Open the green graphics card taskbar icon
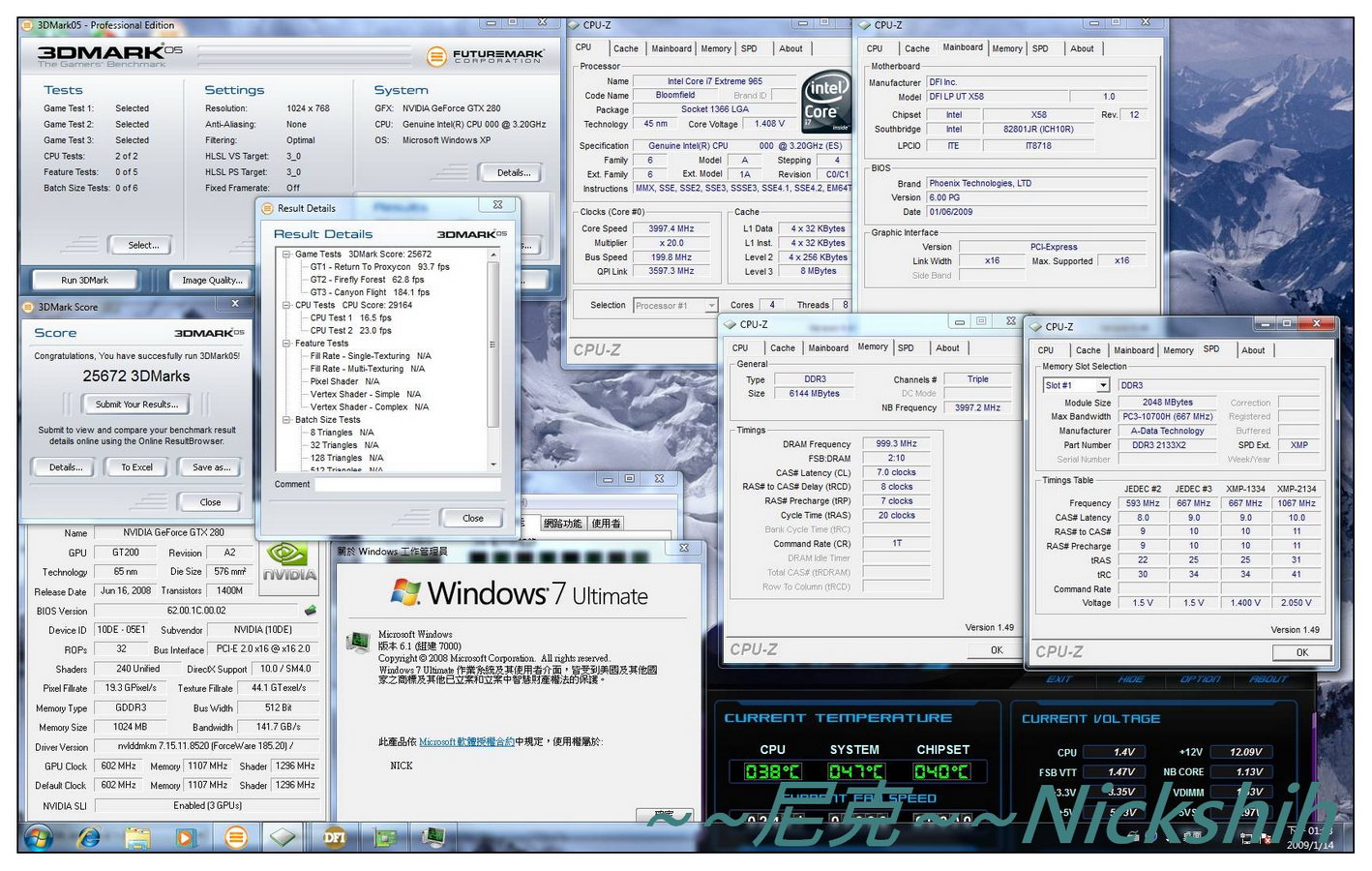The image size is (1372, 871). click(385, 836)
